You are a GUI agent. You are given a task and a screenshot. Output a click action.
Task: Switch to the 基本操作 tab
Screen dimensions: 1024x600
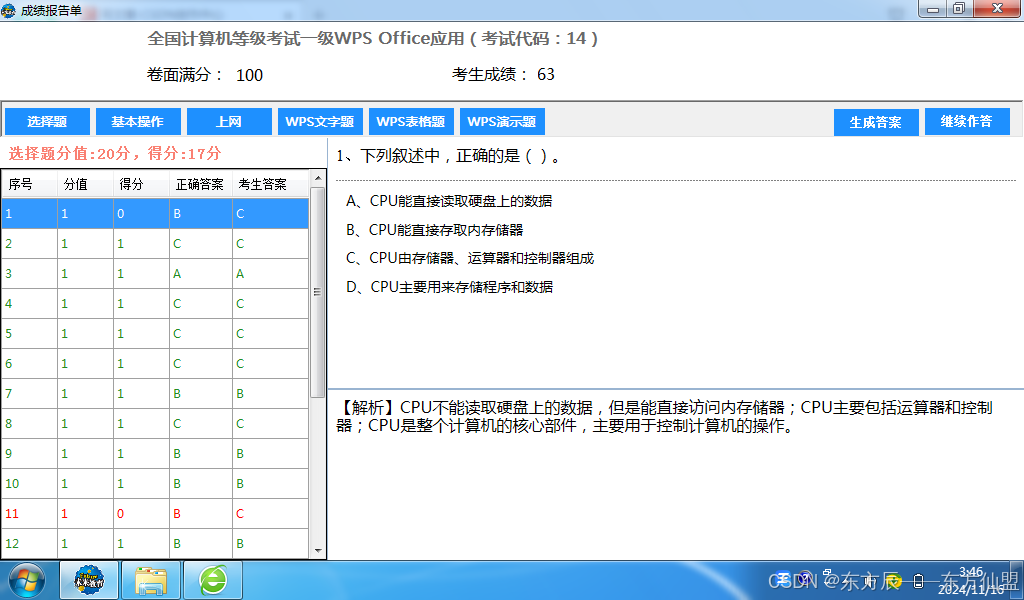tap(138, 121)
